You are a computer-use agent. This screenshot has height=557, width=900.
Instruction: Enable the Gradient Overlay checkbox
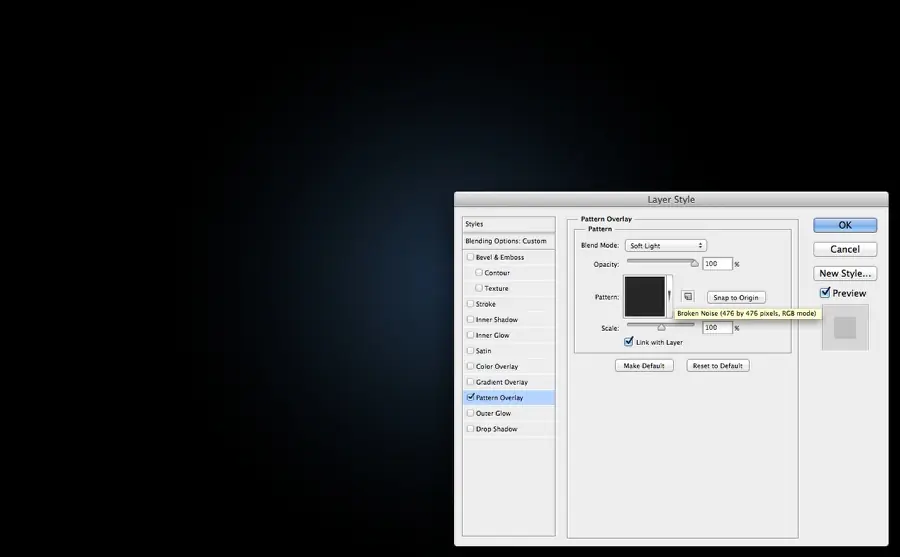point(471,382)
